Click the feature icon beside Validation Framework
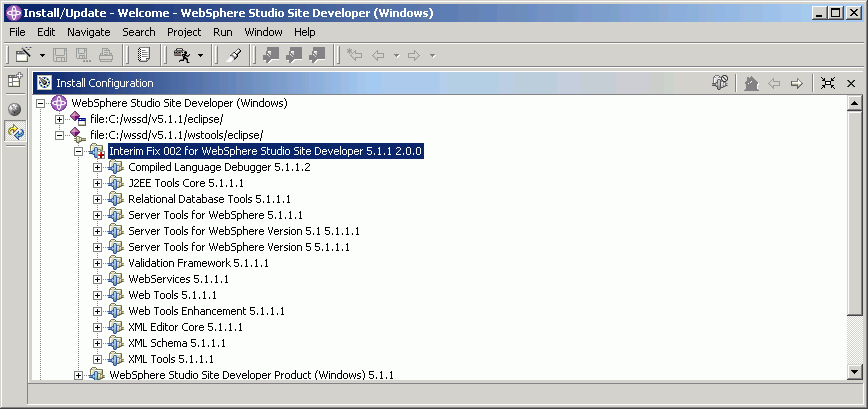Viewport: 868px width, 409px height. point(116,263)
